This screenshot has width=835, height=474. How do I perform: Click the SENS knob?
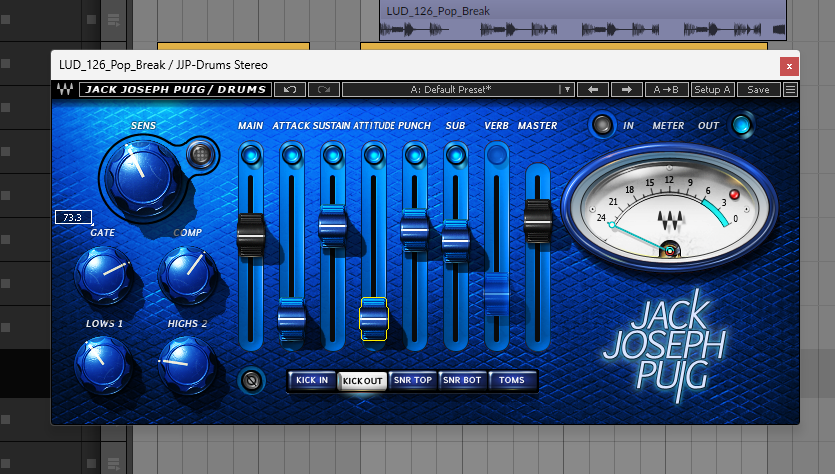click(143, 176)
